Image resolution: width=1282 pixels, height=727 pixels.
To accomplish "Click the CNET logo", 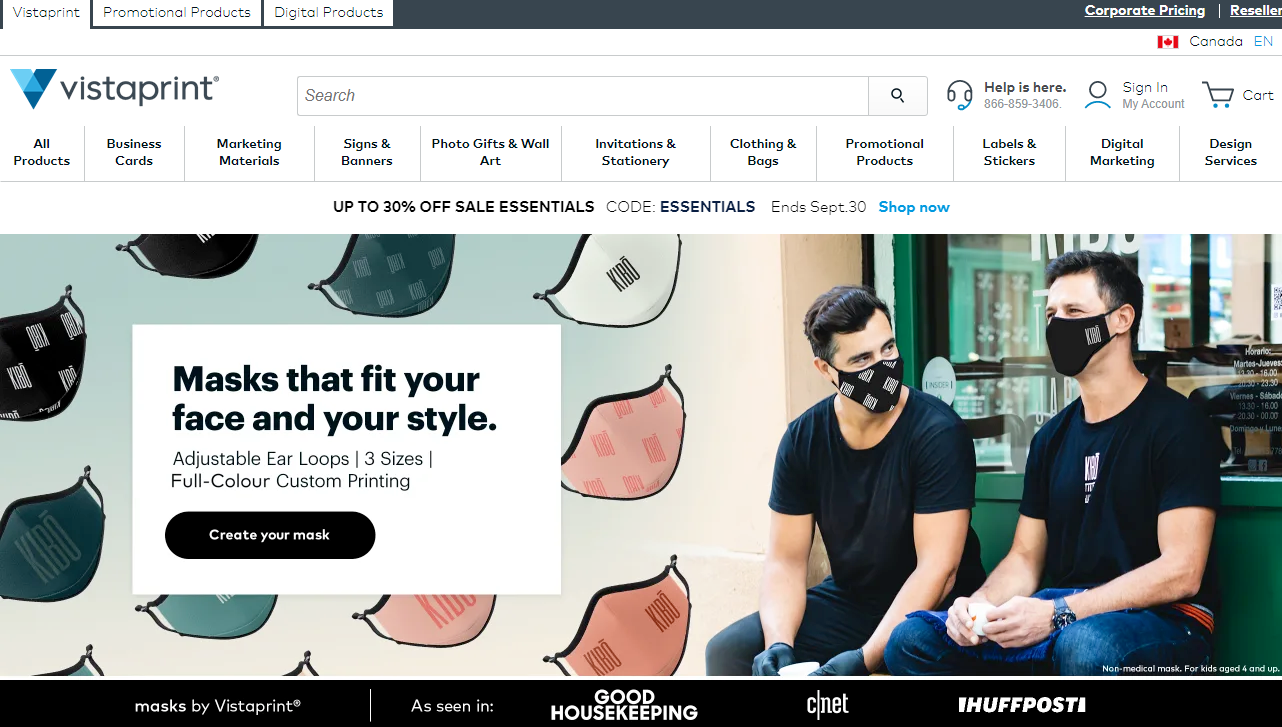I will (x=827, y=705).
